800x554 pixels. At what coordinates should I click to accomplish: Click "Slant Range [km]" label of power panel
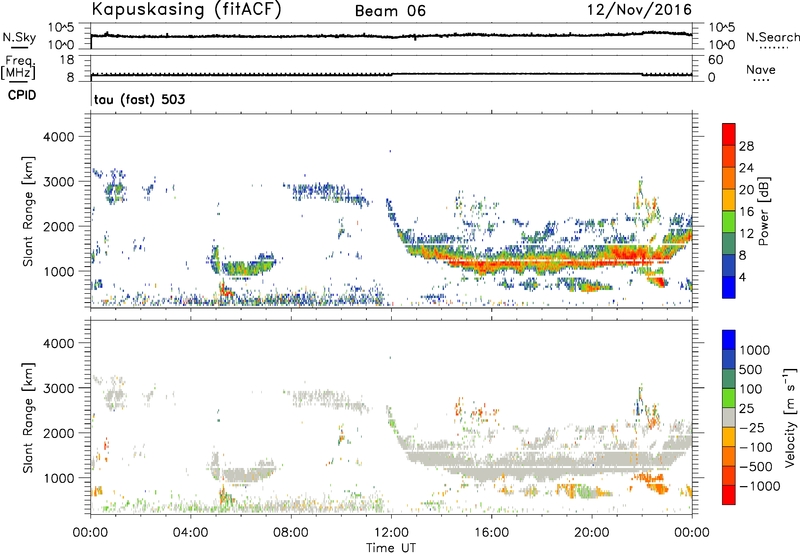click(x=28, y=211)
